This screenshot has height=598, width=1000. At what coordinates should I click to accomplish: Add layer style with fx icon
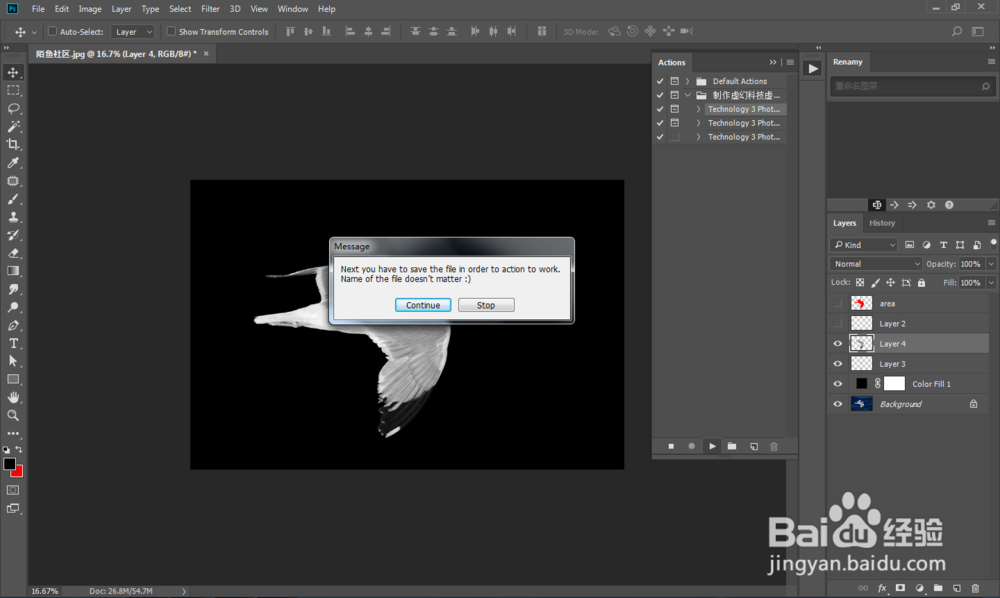(x=882, y=588)
